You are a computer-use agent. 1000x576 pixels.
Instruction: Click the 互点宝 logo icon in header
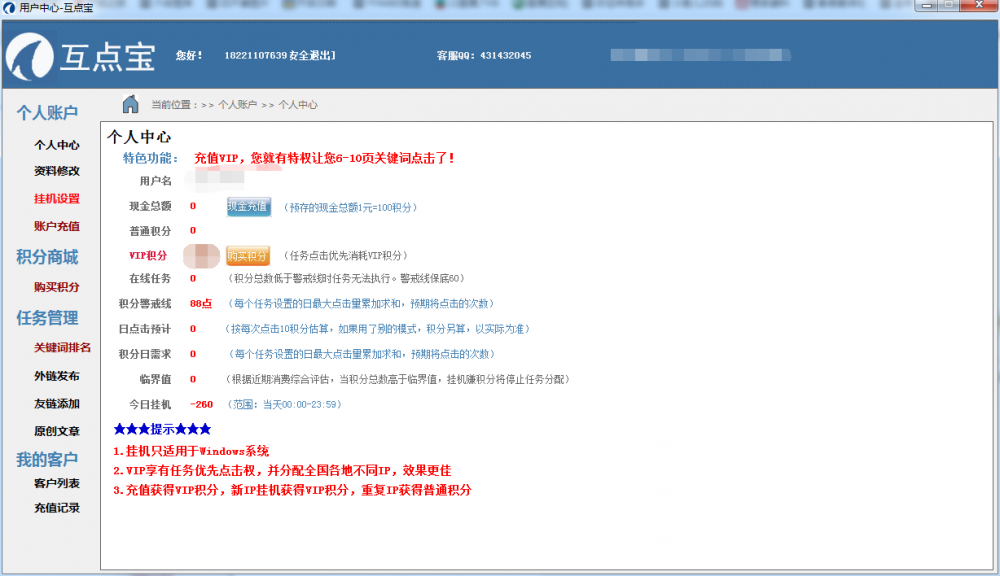click(x=29, y=57)
